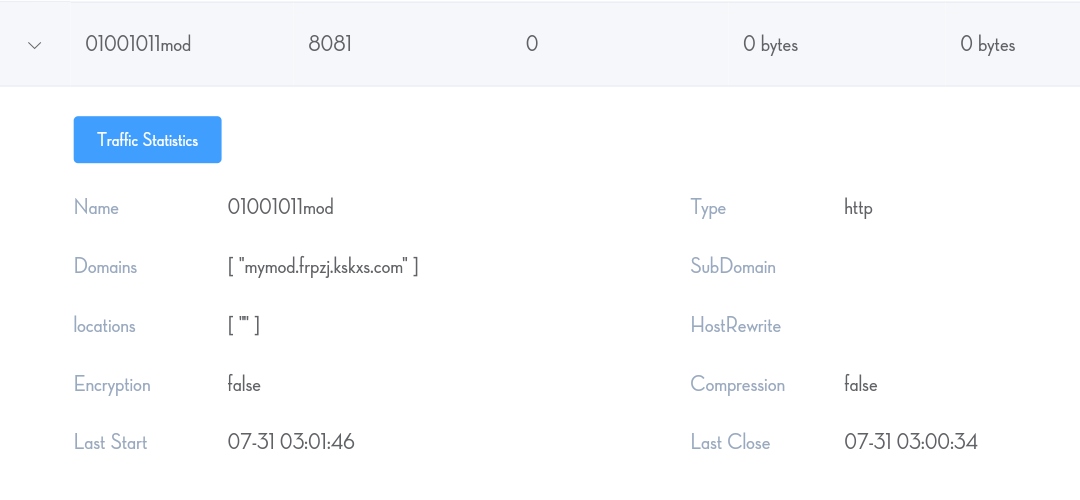Click the Type value http
This screenshot has height=500, width=1080.
point(858,207)
